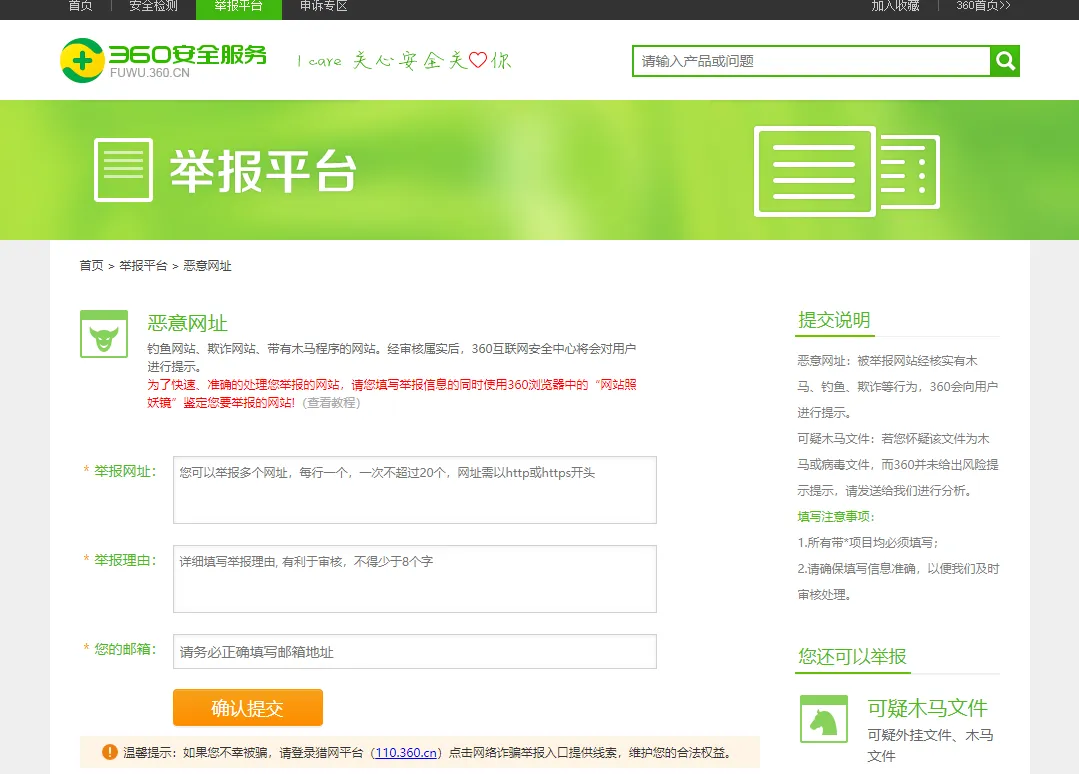This screenshot has height=774, width=1079.
Task: Click the 举报平台 breadcrumb link
Action: point(143,266)
